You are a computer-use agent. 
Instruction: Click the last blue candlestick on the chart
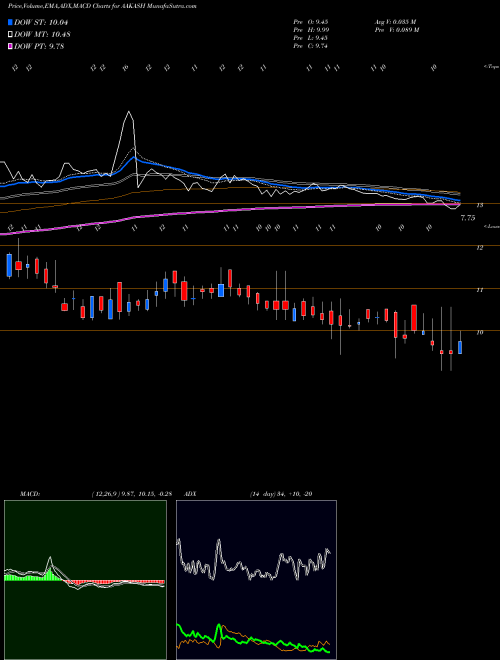[x=460, y=347]
